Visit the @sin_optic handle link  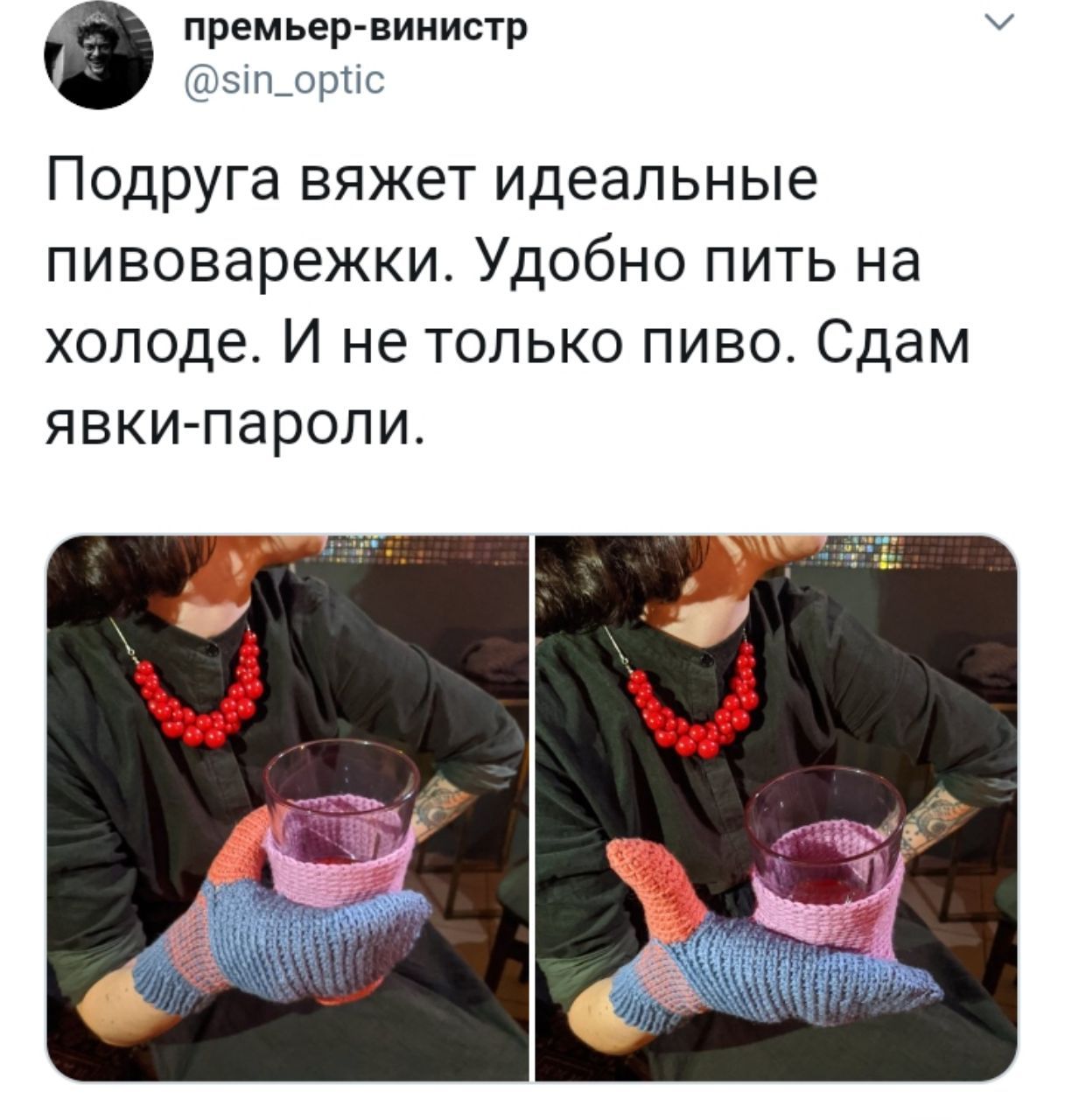284,80
